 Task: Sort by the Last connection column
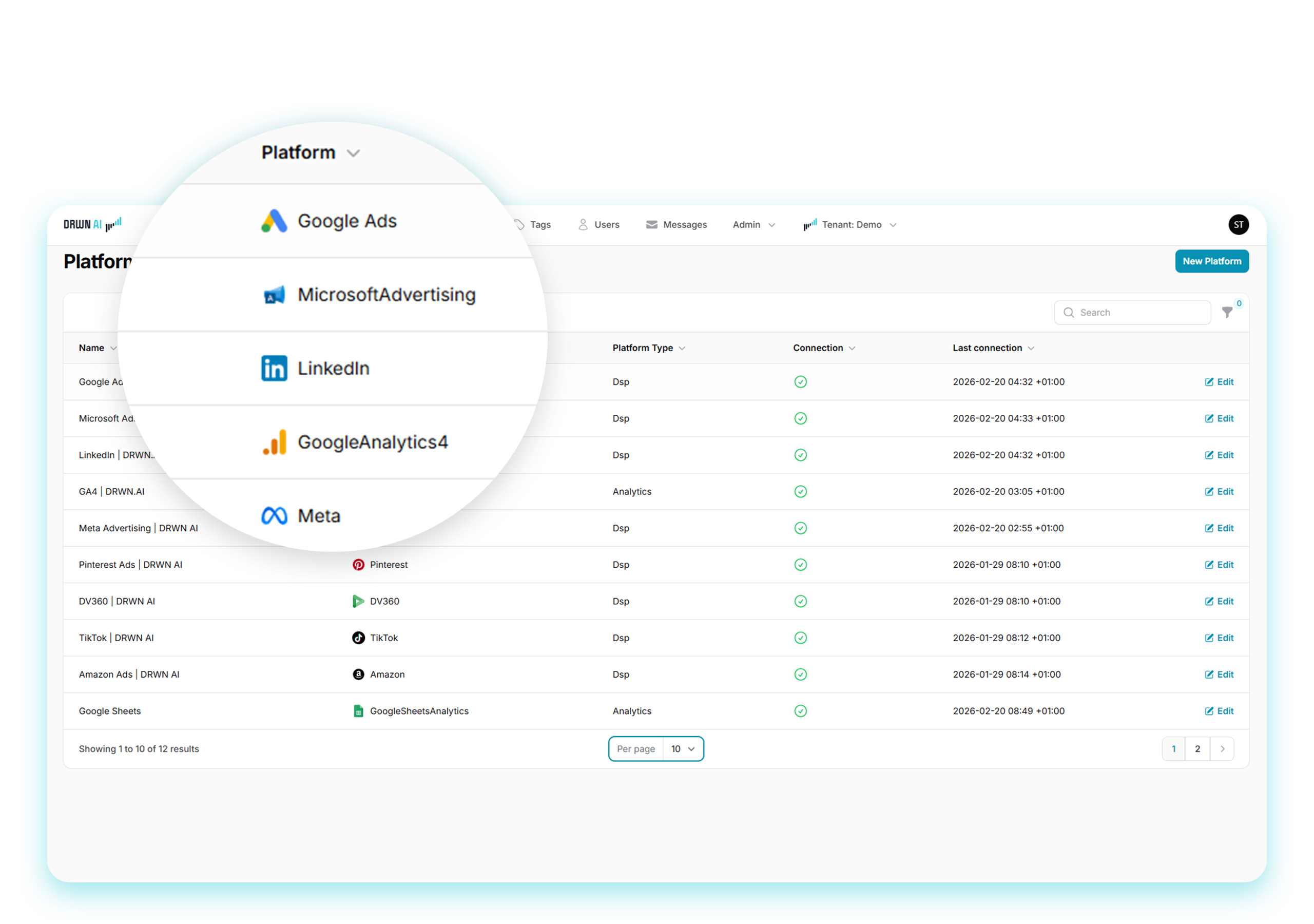(993, 348)
